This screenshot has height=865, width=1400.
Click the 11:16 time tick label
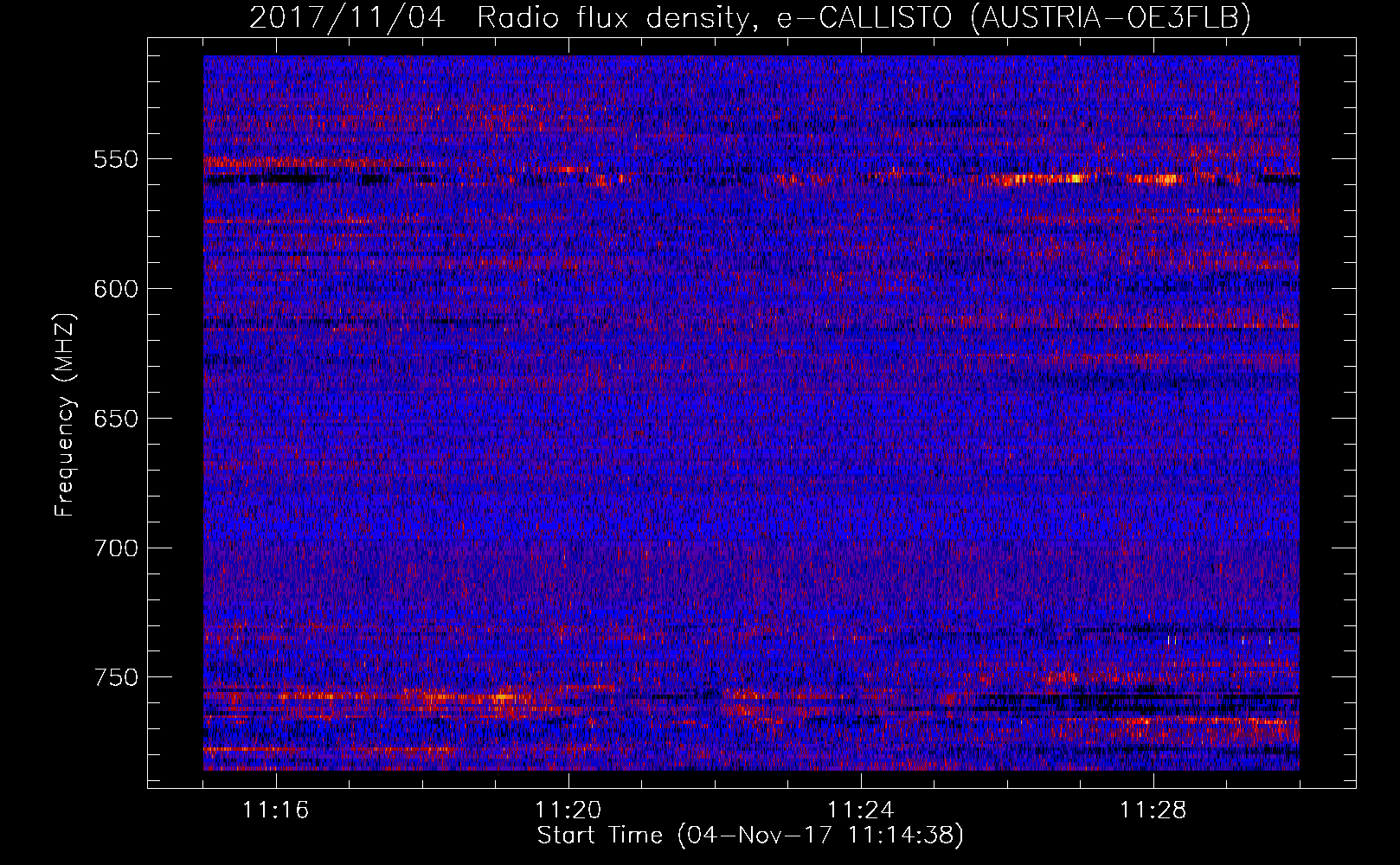click(276, 811)
